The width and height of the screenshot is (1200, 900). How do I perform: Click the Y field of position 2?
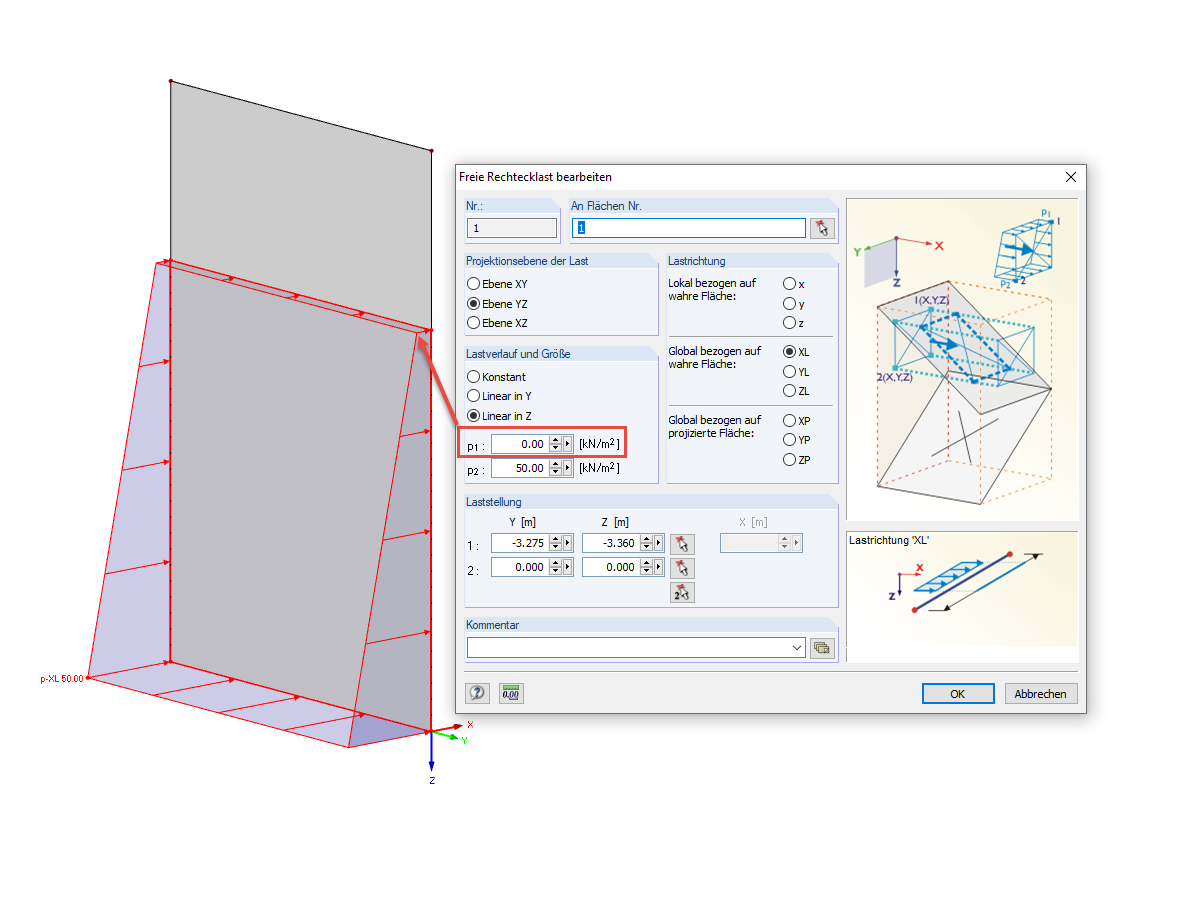[x=520, y=567]
